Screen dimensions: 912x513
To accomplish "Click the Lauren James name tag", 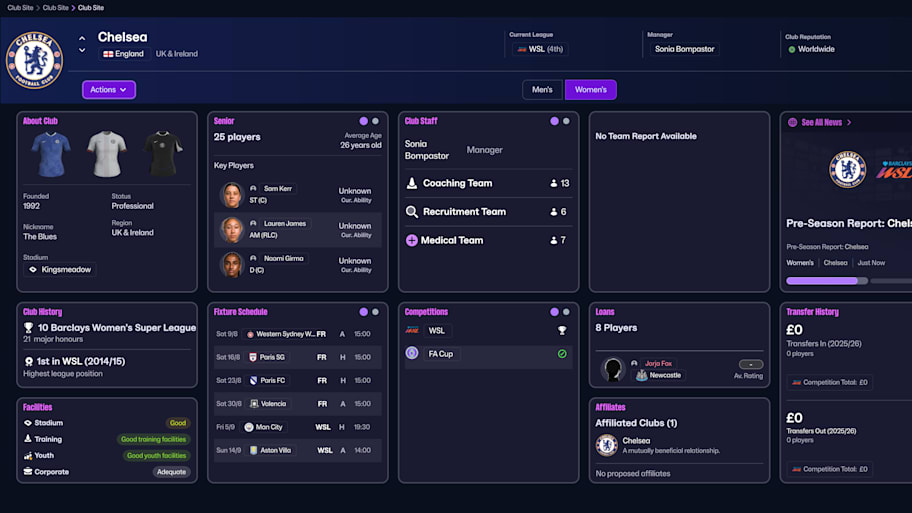I will (x=284, y=223).
